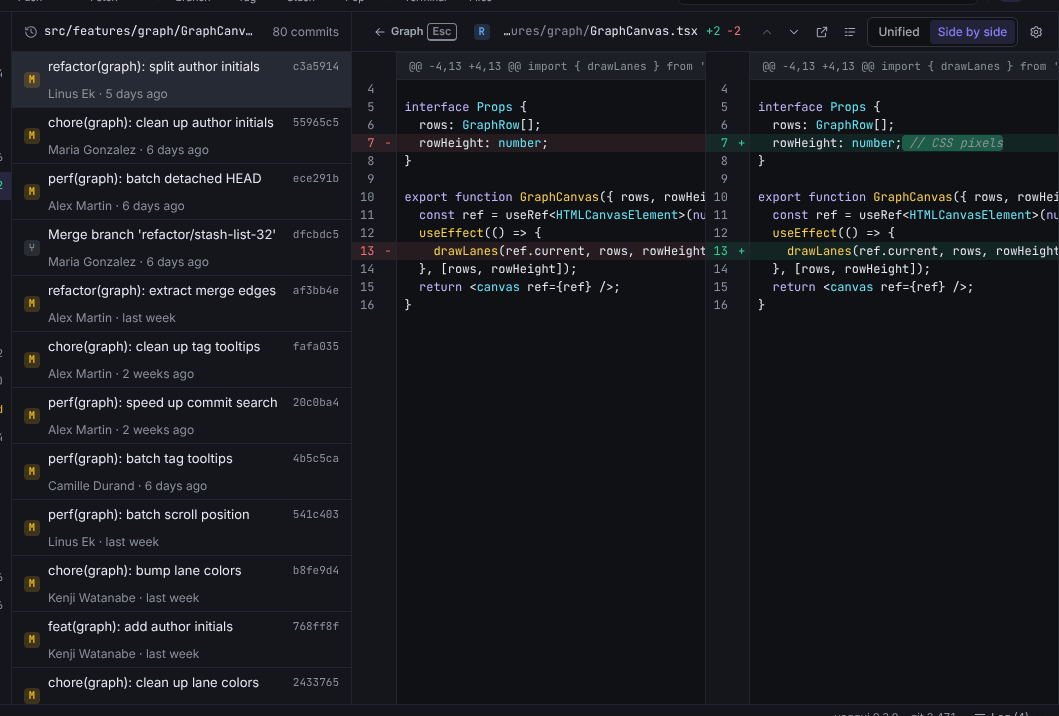Jump to previous change with up chevron
The width and height of the screenshot is (1059, 716).
pyautogui.click(x=767, y=32)
